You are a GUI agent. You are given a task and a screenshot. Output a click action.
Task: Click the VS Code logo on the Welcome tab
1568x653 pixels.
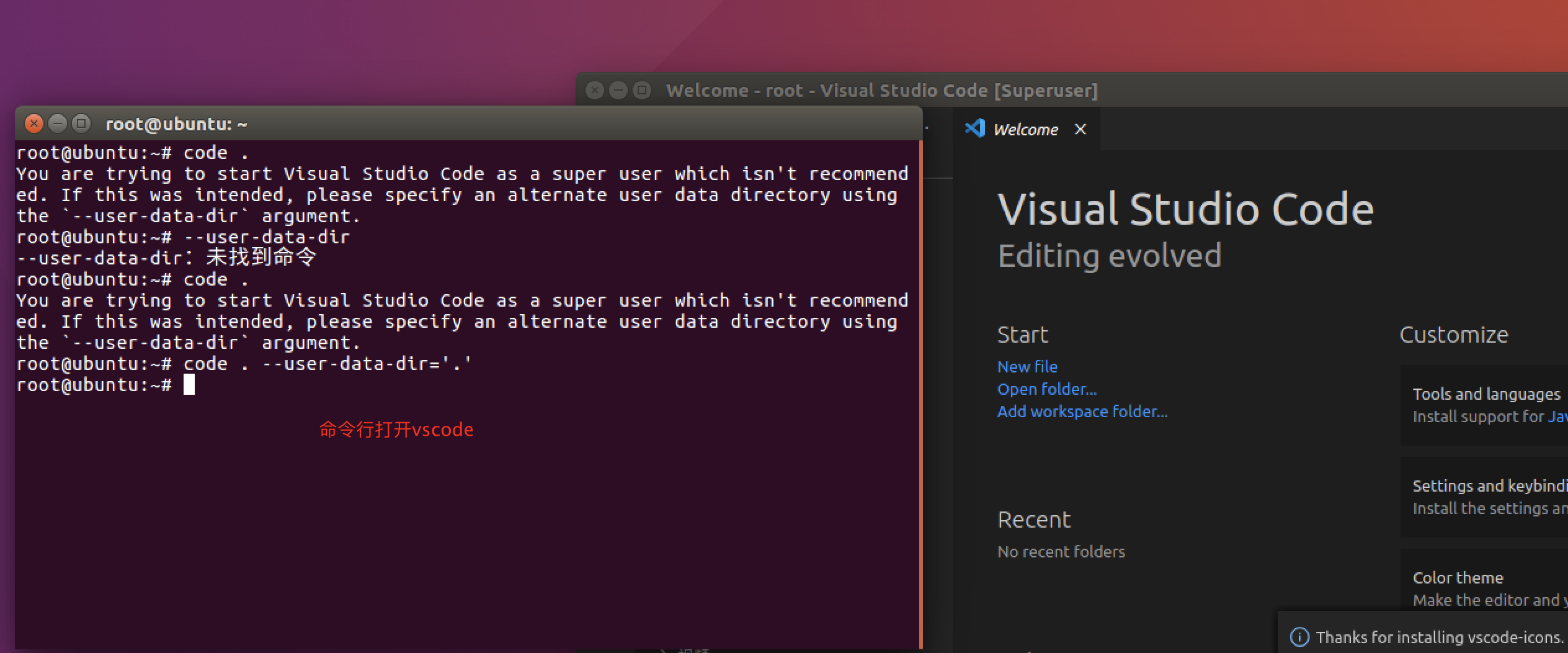975,128
